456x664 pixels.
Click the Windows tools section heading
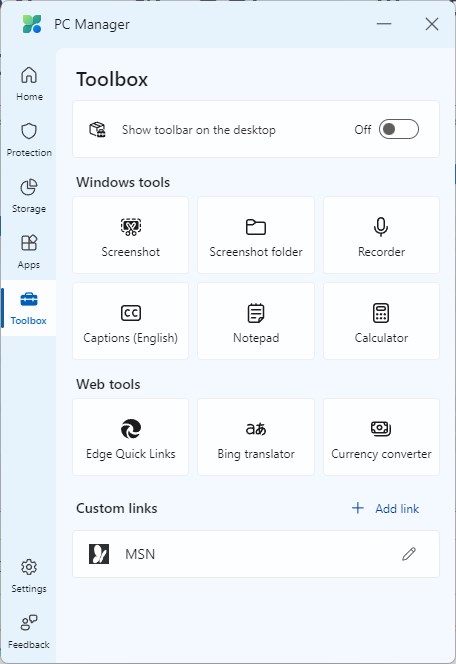click(123, 183)
